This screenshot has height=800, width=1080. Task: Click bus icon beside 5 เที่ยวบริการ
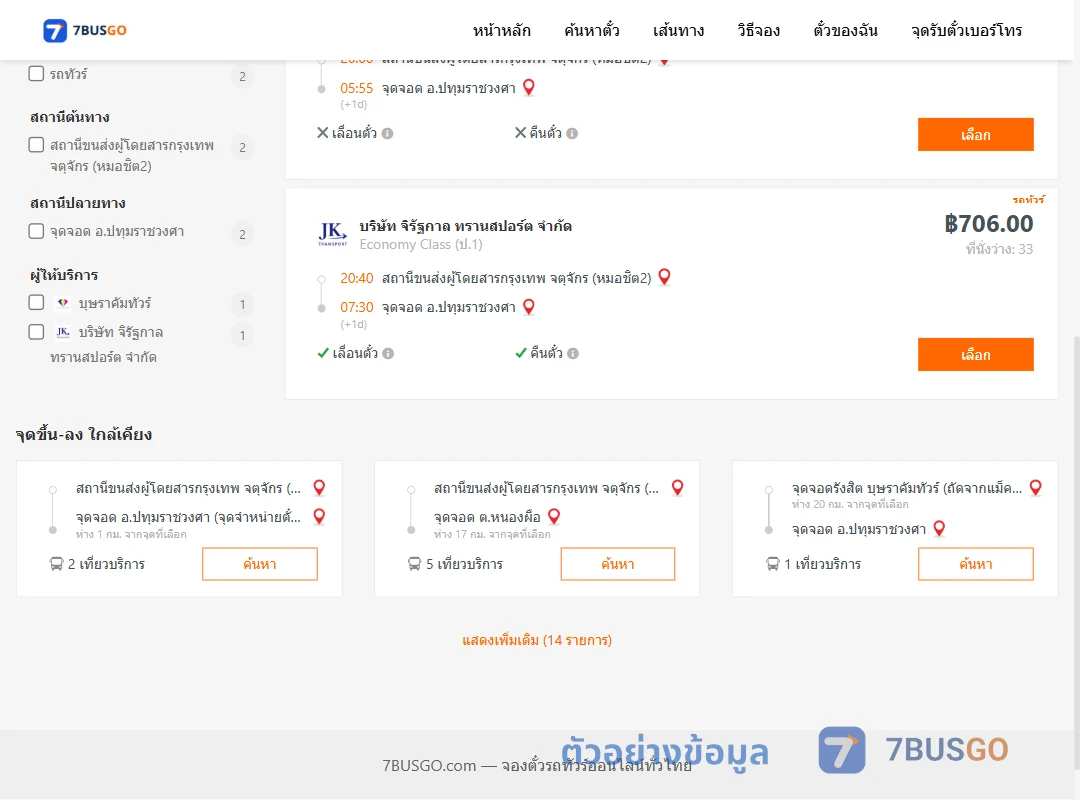[415, 564]
